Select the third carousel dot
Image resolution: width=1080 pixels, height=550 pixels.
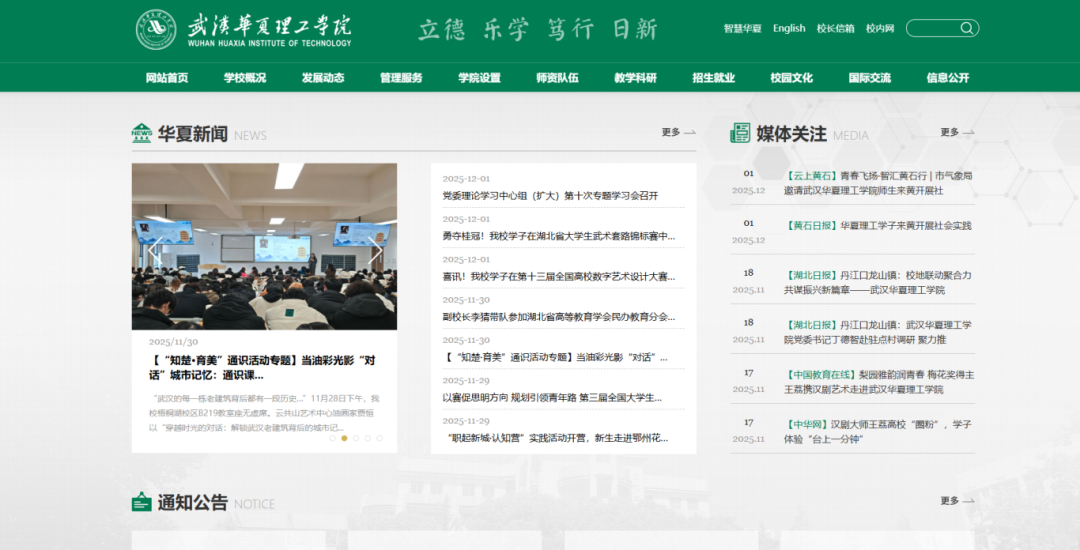356,438
